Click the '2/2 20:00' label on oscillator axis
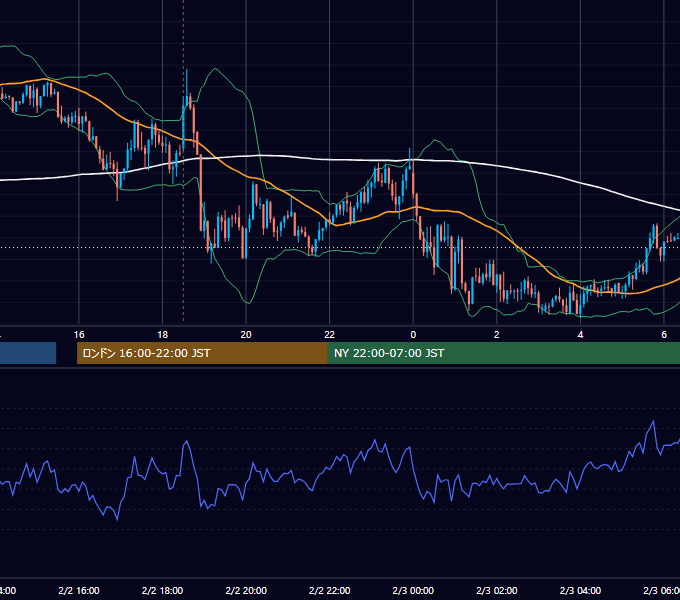Screen dimensions: 680x600 pyautogui.click(x=246, y=591)
